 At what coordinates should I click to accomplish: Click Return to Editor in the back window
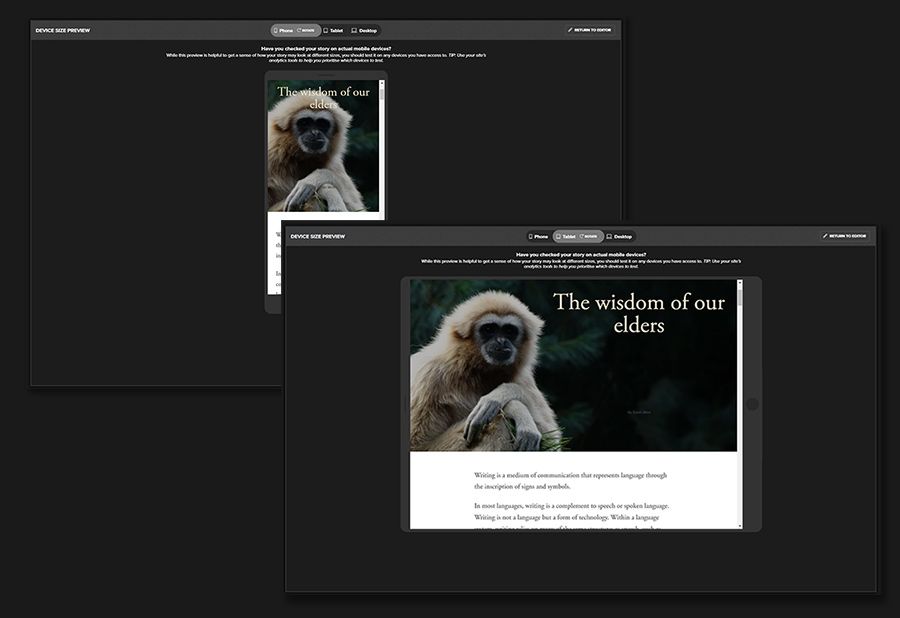(x=589, y=30)
